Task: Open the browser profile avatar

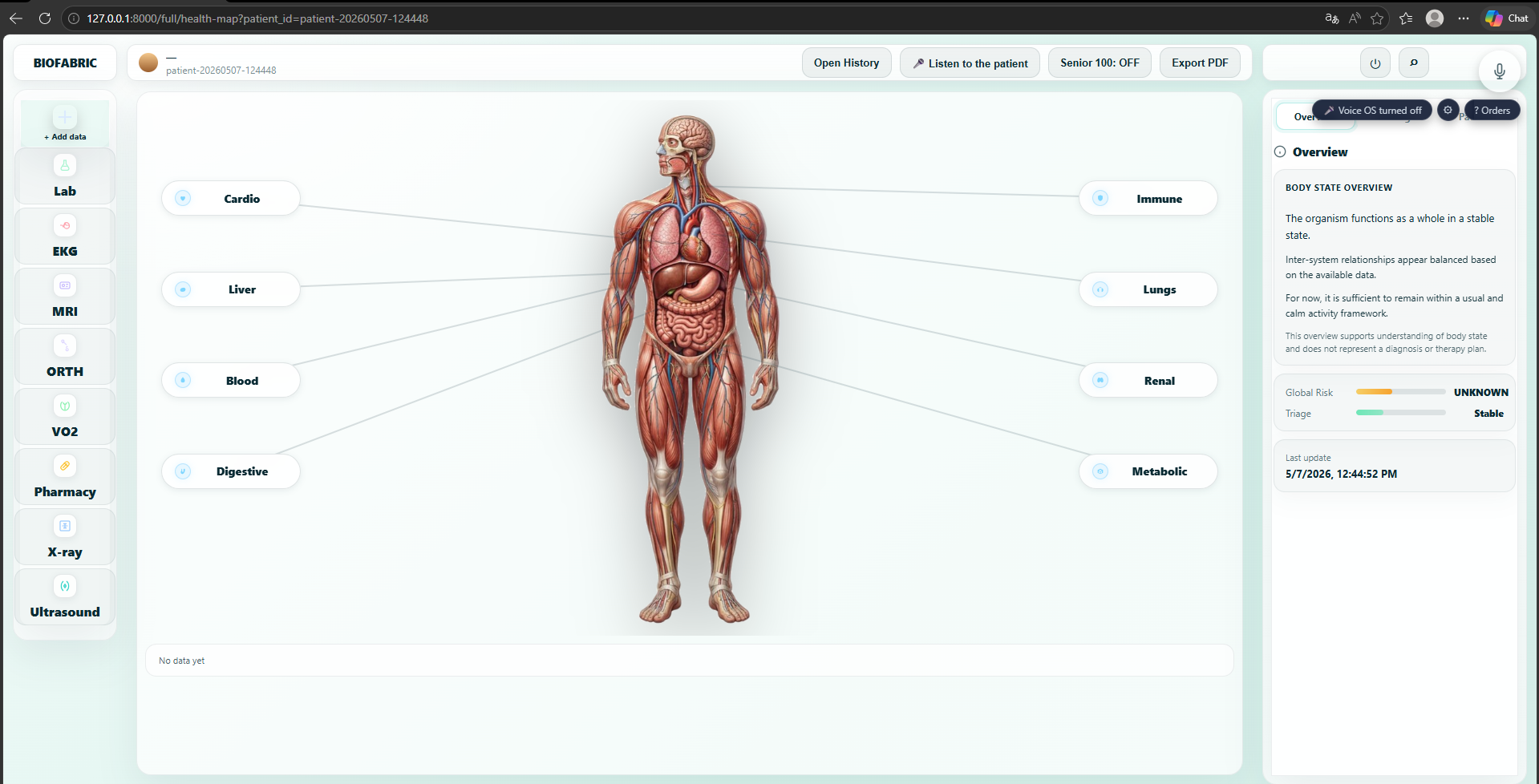Action: coord(1435,18)
